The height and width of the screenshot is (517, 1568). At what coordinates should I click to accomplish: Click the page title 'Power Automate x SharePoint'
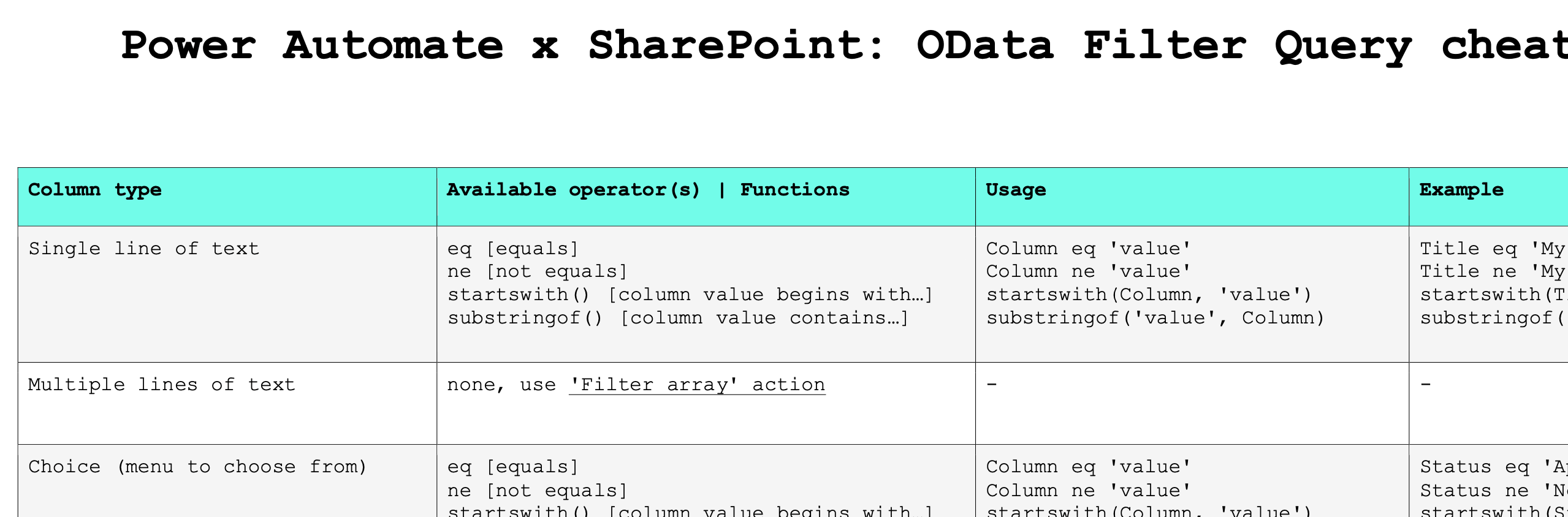[x=503, y=46]
